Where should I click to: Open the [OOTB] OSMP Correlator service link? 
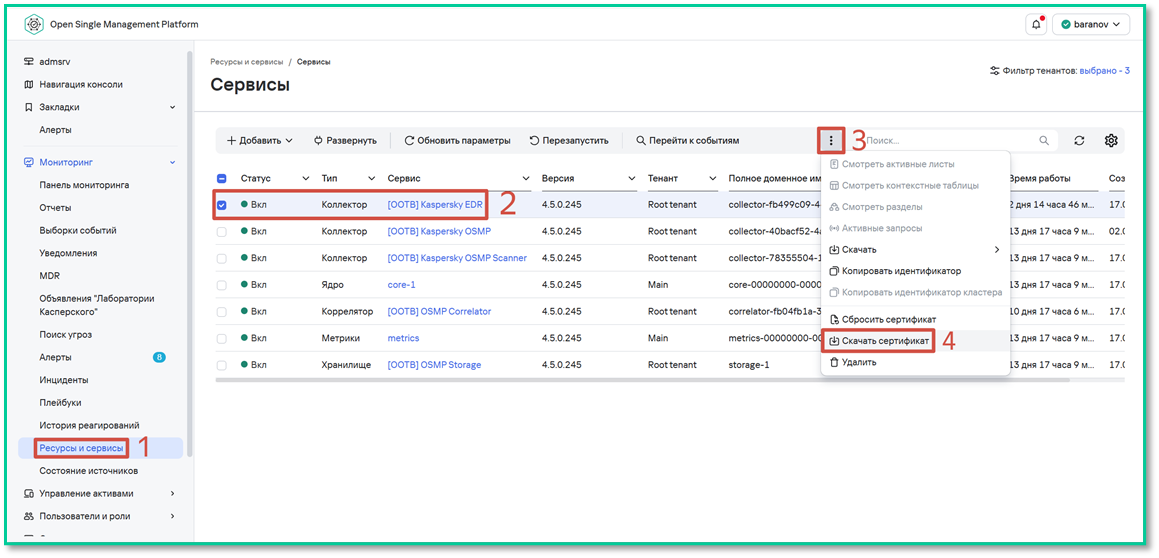[439, 311]
